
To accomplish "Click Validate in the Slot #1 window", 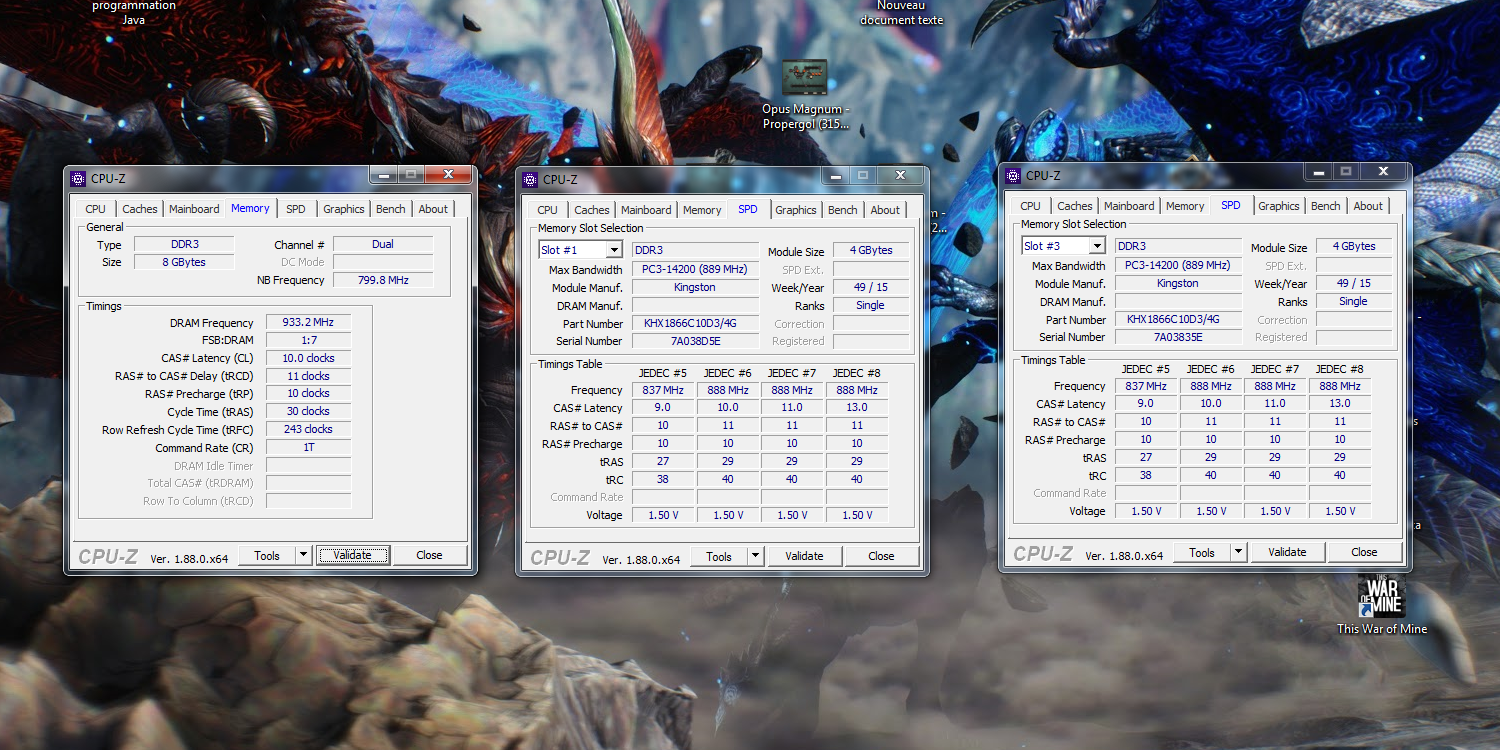I will (804, 557).
